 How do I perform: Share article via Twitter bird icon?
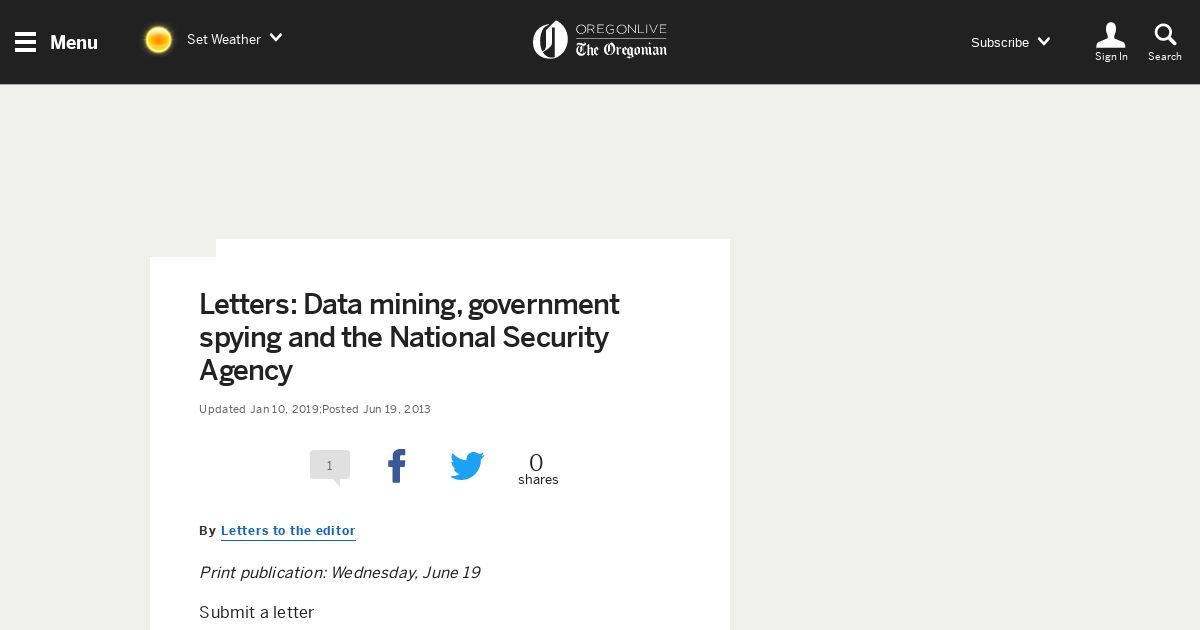467,466
